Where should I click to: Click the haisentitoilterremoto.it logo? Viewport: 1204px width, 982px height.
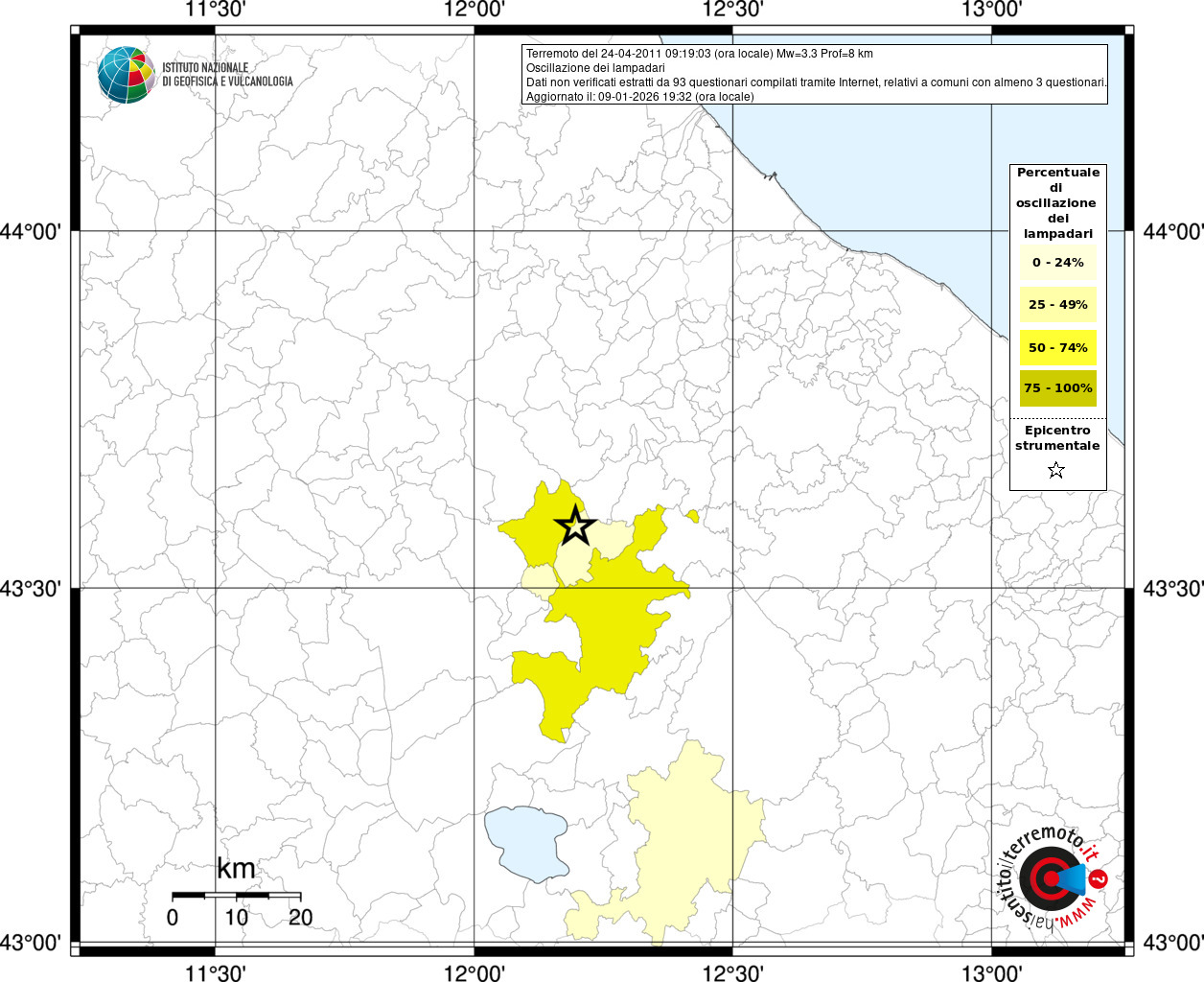coord(1053,877)
